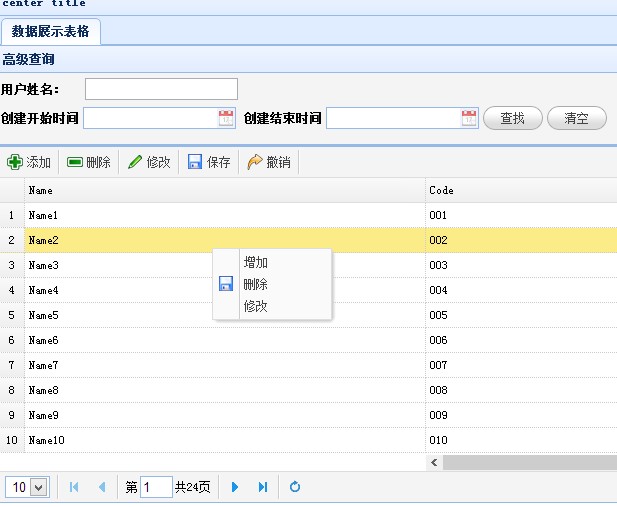The height and width of the screenshot is (507, 617).
Task: Sort by the Code column header
Action: [x=521, y=191]
